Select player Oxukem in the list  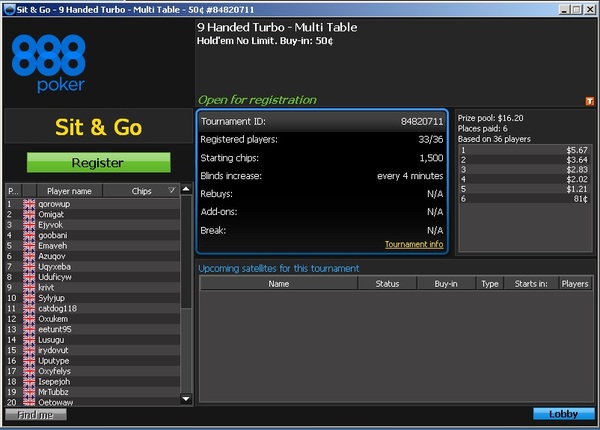(93, 319)
